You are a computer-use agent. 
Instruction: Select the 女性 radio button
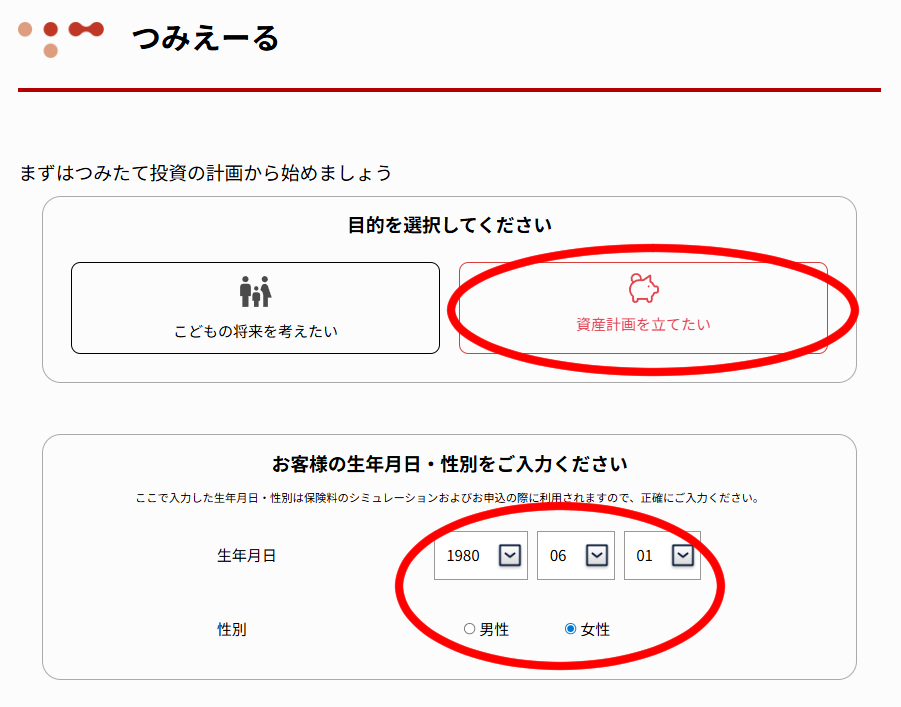570,629
